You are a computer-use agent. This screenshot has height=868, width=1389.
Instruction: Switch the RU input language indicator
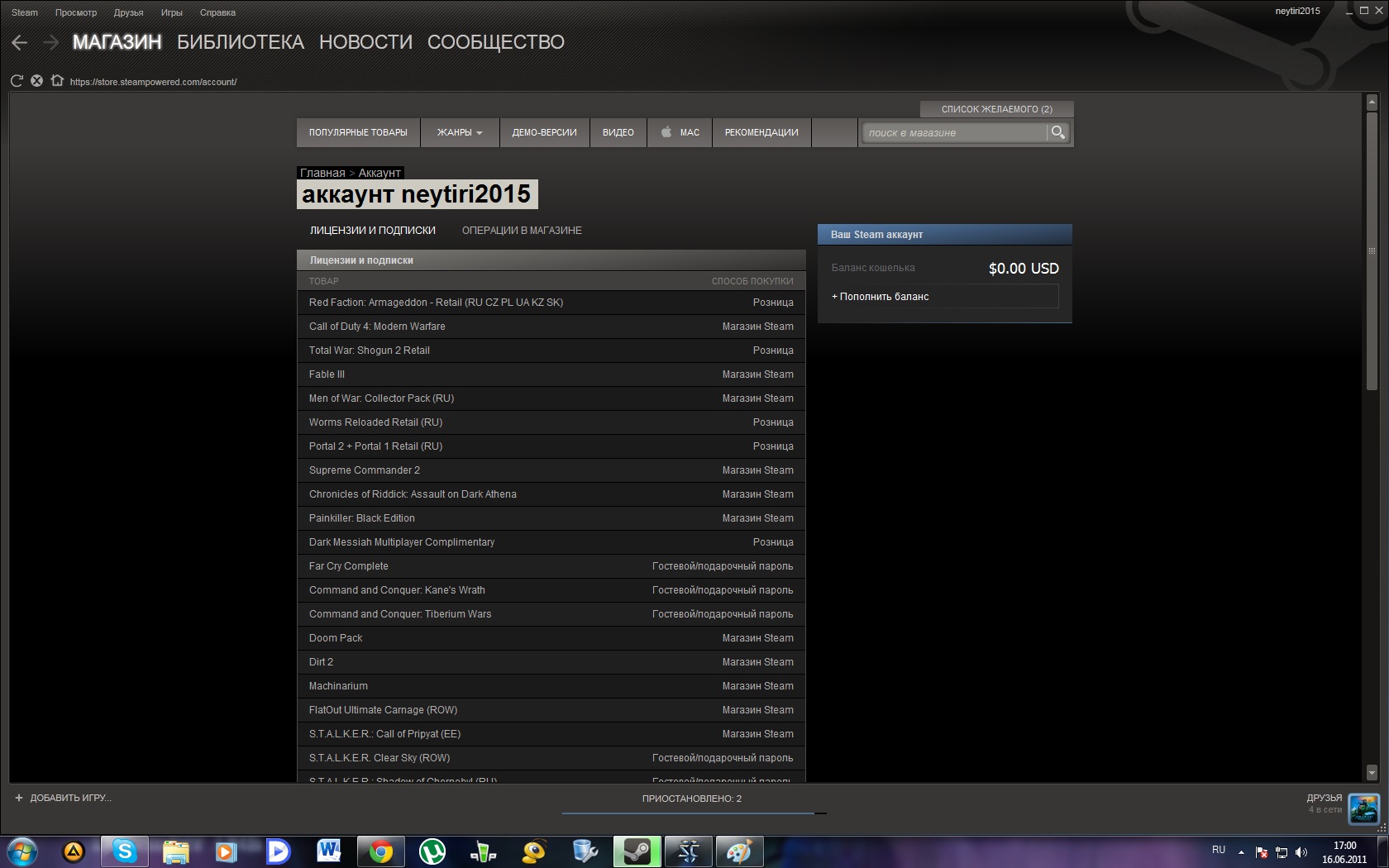point(1219,850)
